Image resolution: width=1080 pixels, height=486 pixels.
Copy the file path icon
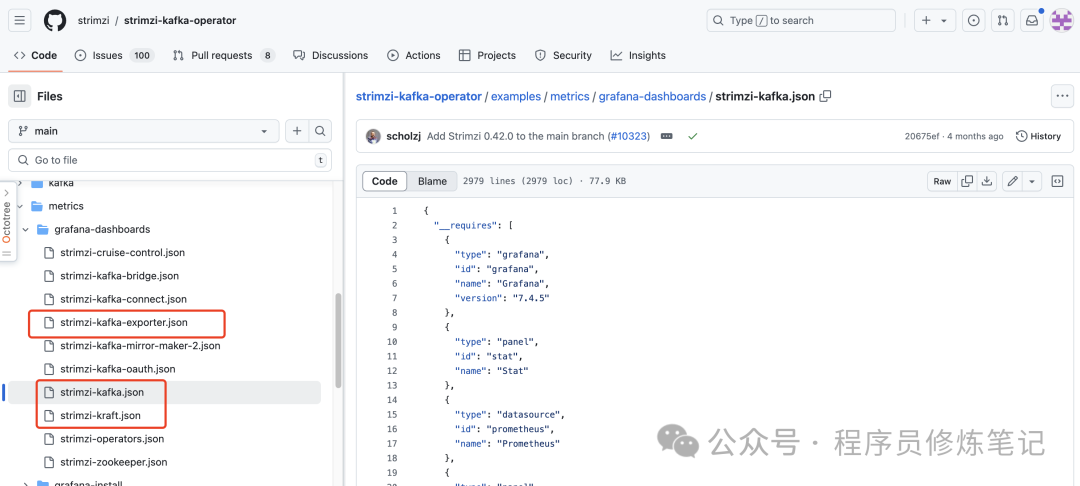(825, 96)
